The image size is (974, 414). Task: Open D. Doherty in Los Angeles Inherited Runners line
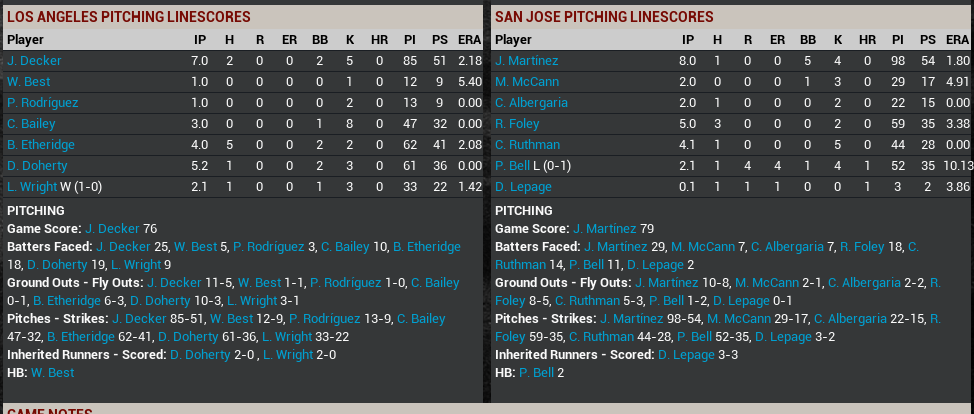click(x=198, y=355)
